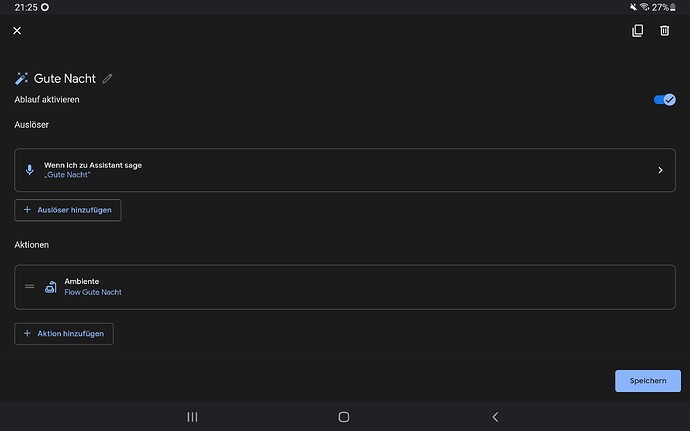Save routine with Speichern button
The image size is (690, 431).
(x=647, y=381)
